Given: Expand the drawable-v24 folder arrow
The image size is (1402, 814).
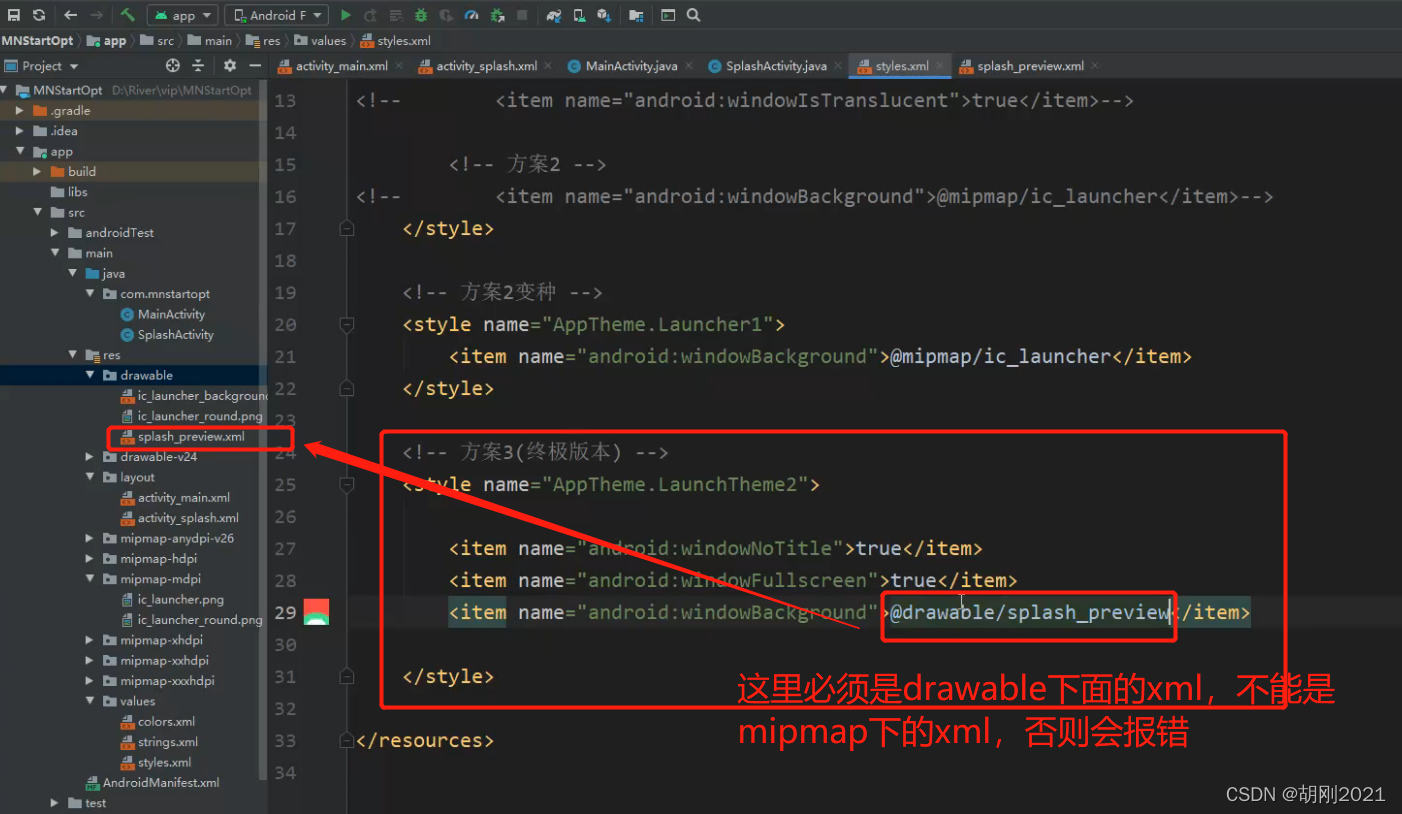Looking at the screenshot, I should 90,457.
